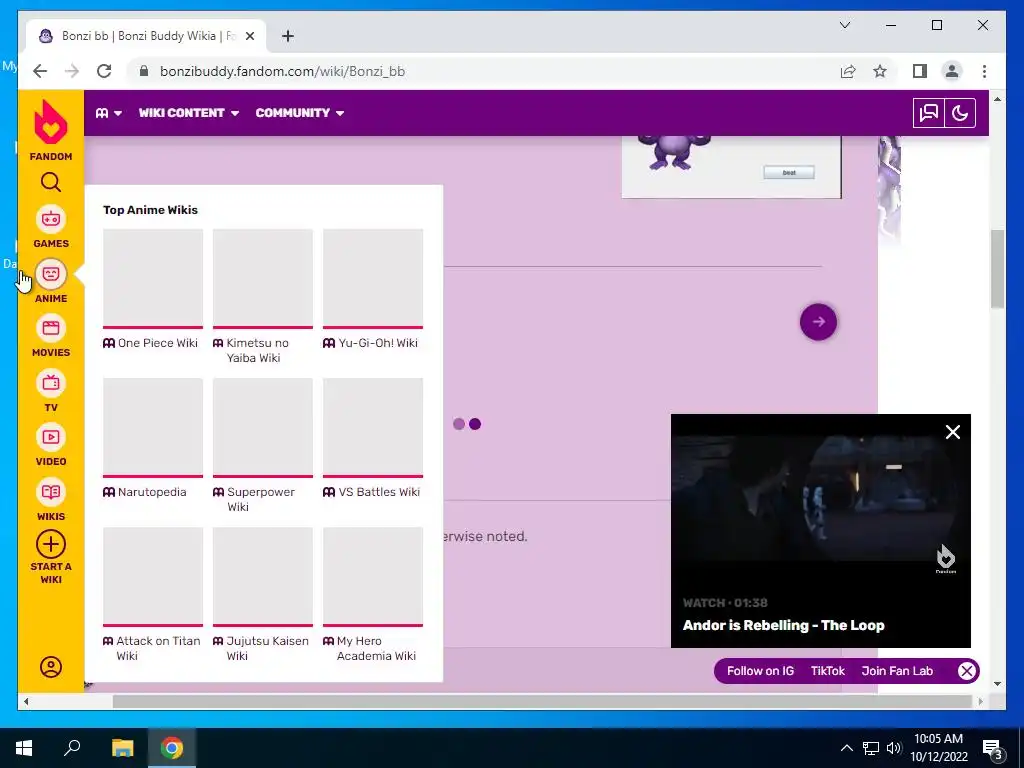The image size is (1024, 768).
Task: Close the Bonzi bb tab
Action: click(249, 36)
